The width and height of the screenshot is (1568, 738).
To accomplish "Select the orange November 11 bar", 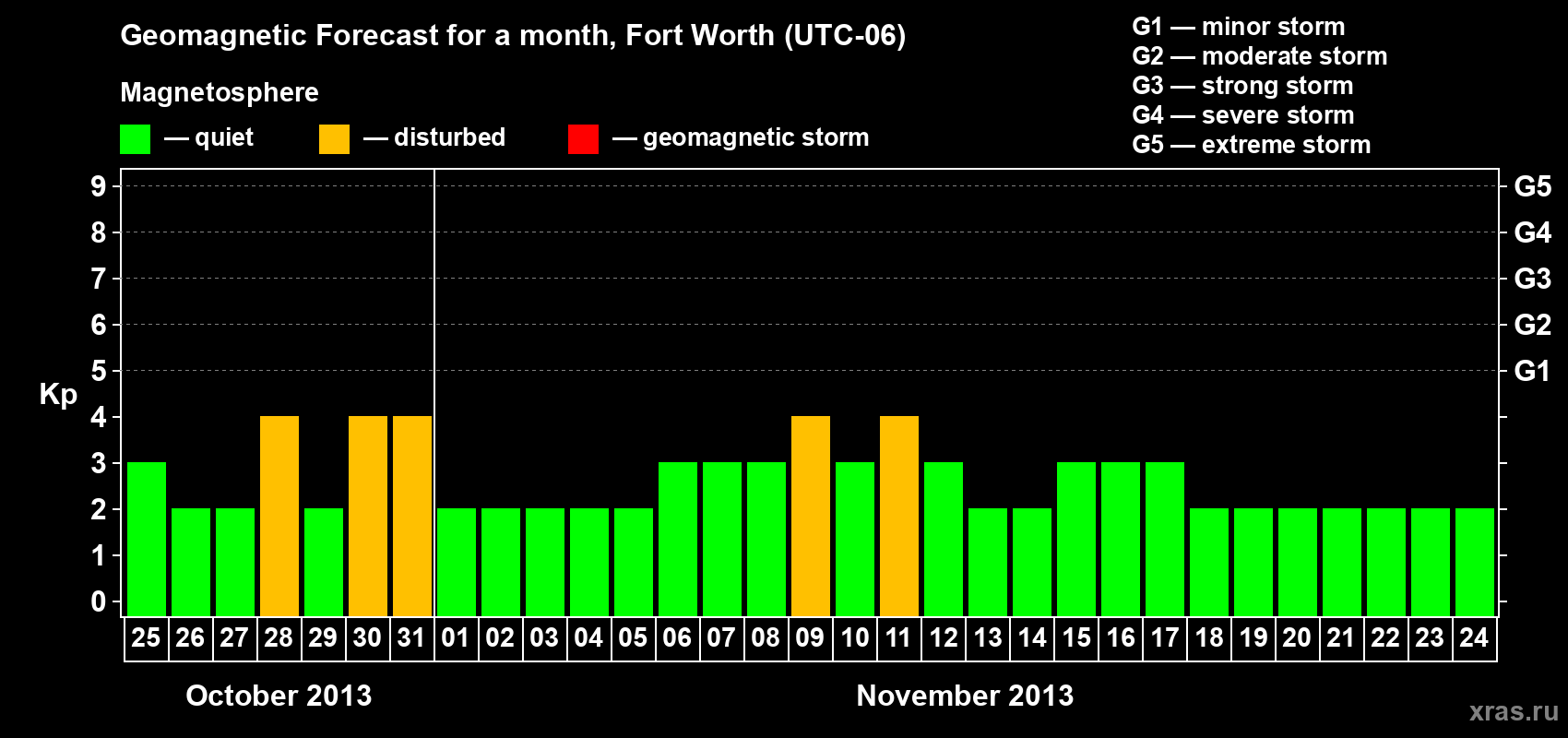I will click(x=899, y=517).
